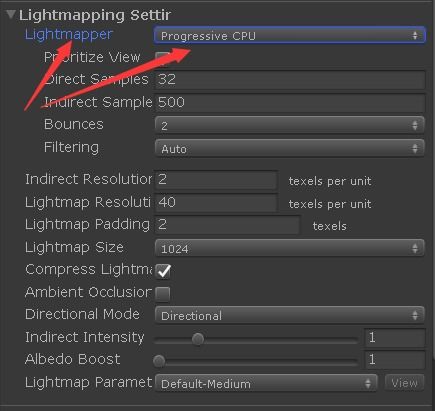Screen dimensions: 435x411
Task: Open the Lightmap Parameters Default-Medium dropdown
Action: (266, 383)
